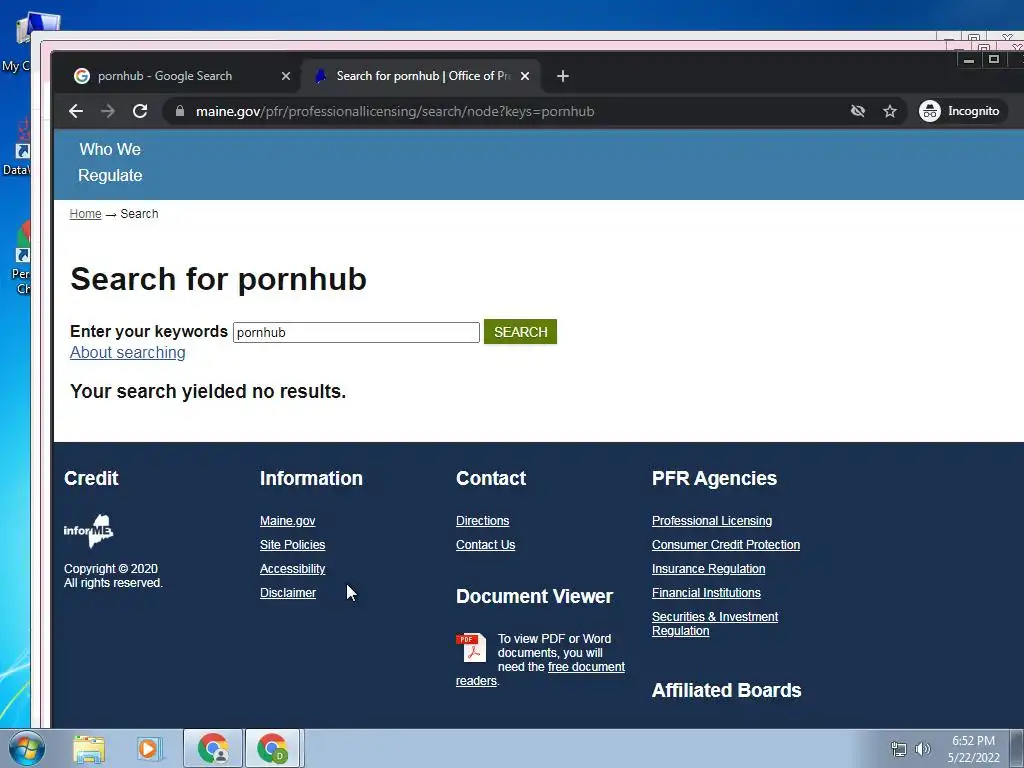Follow the Home breadcrumb link

pos(86,214)
